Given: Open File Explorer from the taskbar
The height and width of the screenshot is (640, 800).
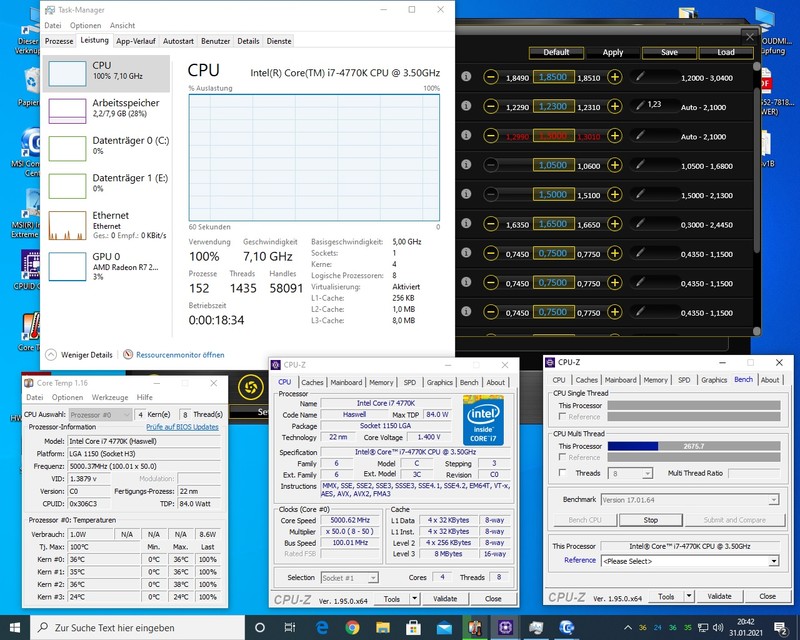Looking at the screenshot, I should tap(383, 627).
